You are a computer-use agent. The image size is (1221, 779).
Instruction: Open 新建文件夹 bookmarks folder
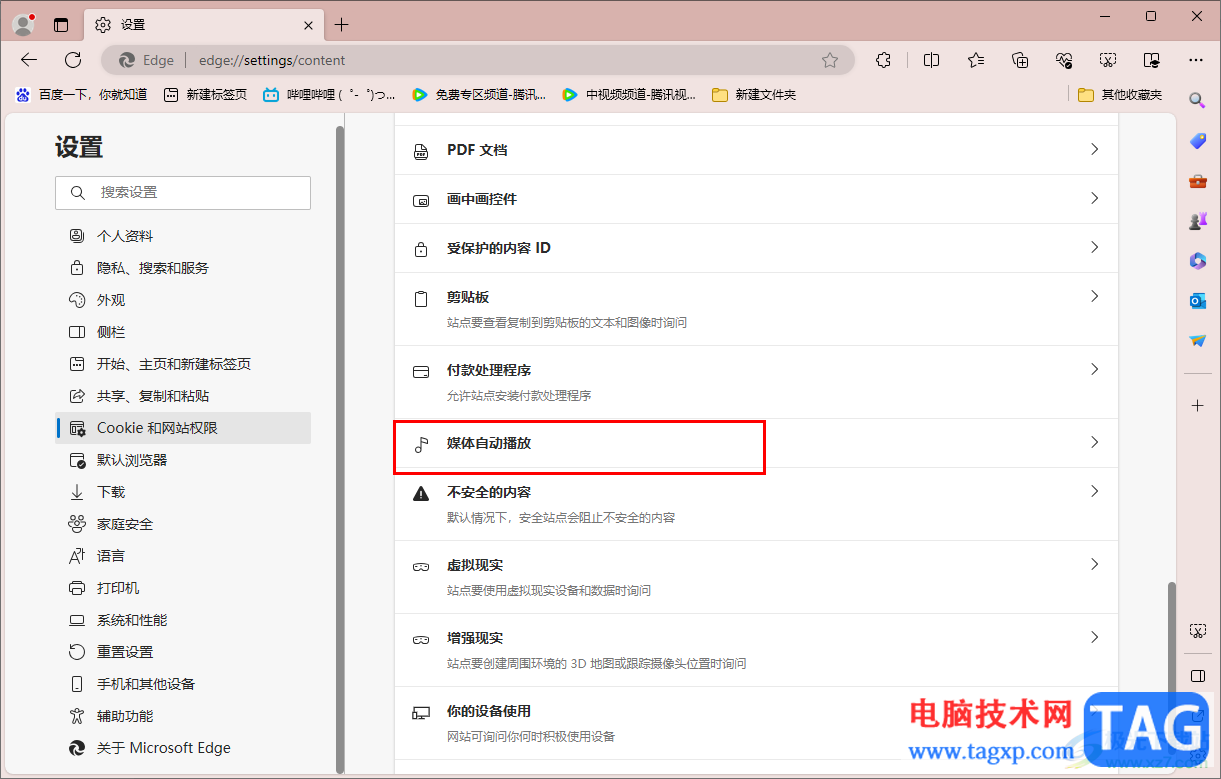pyautogui.click(x=754, y=95)
